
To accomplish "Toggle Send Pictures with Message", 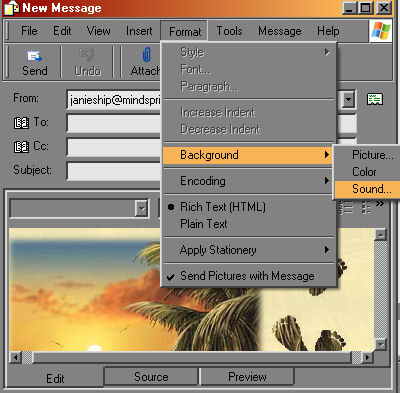I will [249, 276].
